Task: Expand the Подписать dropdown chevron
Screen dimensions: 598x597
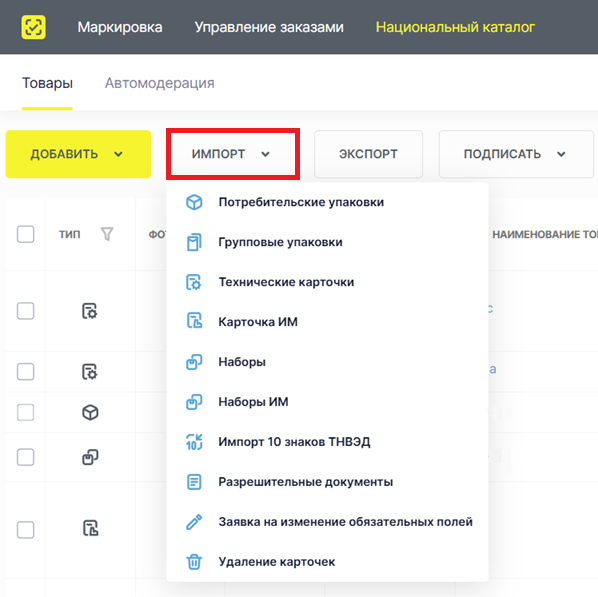Action: coord(561,154)
